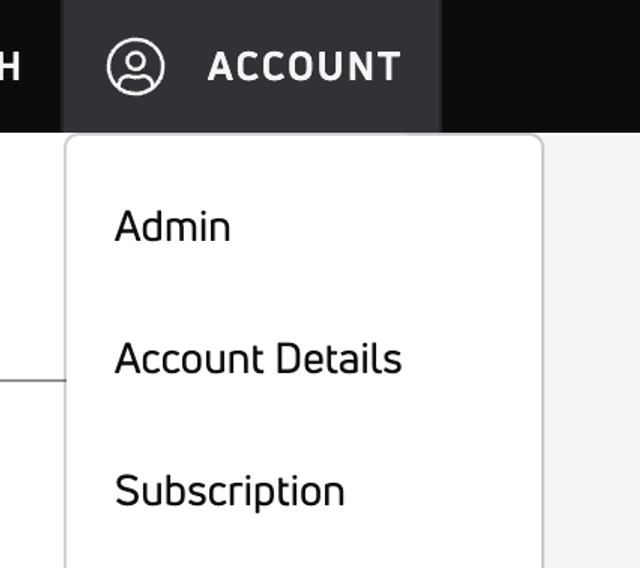Click the Subscription text label
Viewport: 640px width, 568px height.
(230, 491)
